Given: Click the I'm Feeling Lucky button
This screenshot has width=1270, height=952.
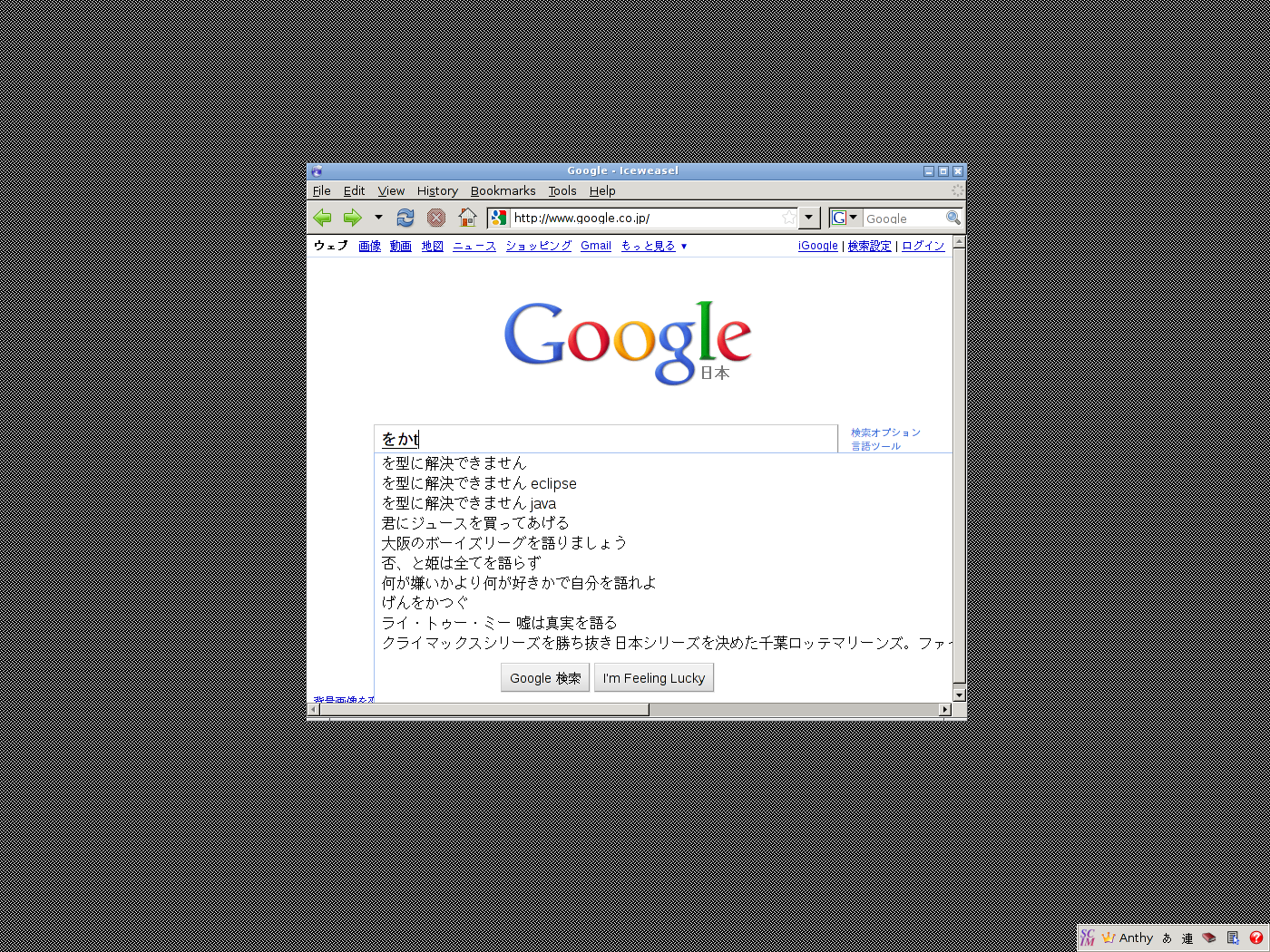Looking at the screenshot, I should (x=654, y=678).
